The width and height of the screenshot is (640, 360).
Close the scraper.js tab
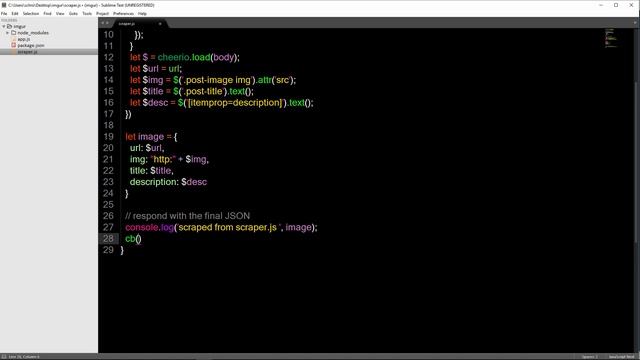pos(160,24)
